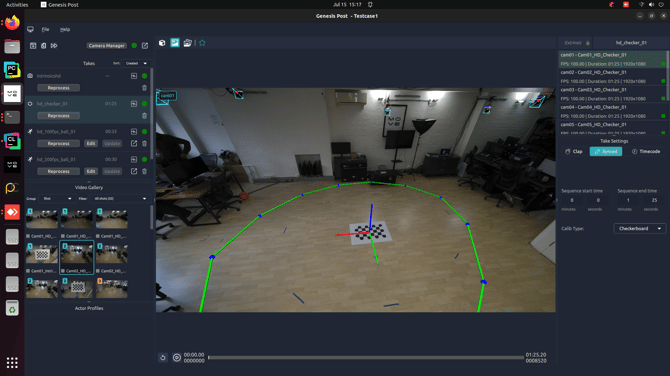Switch to the hd_checker_01 tab
The image size is (670, 376).
pyautogui.click(x=631, y=43)
